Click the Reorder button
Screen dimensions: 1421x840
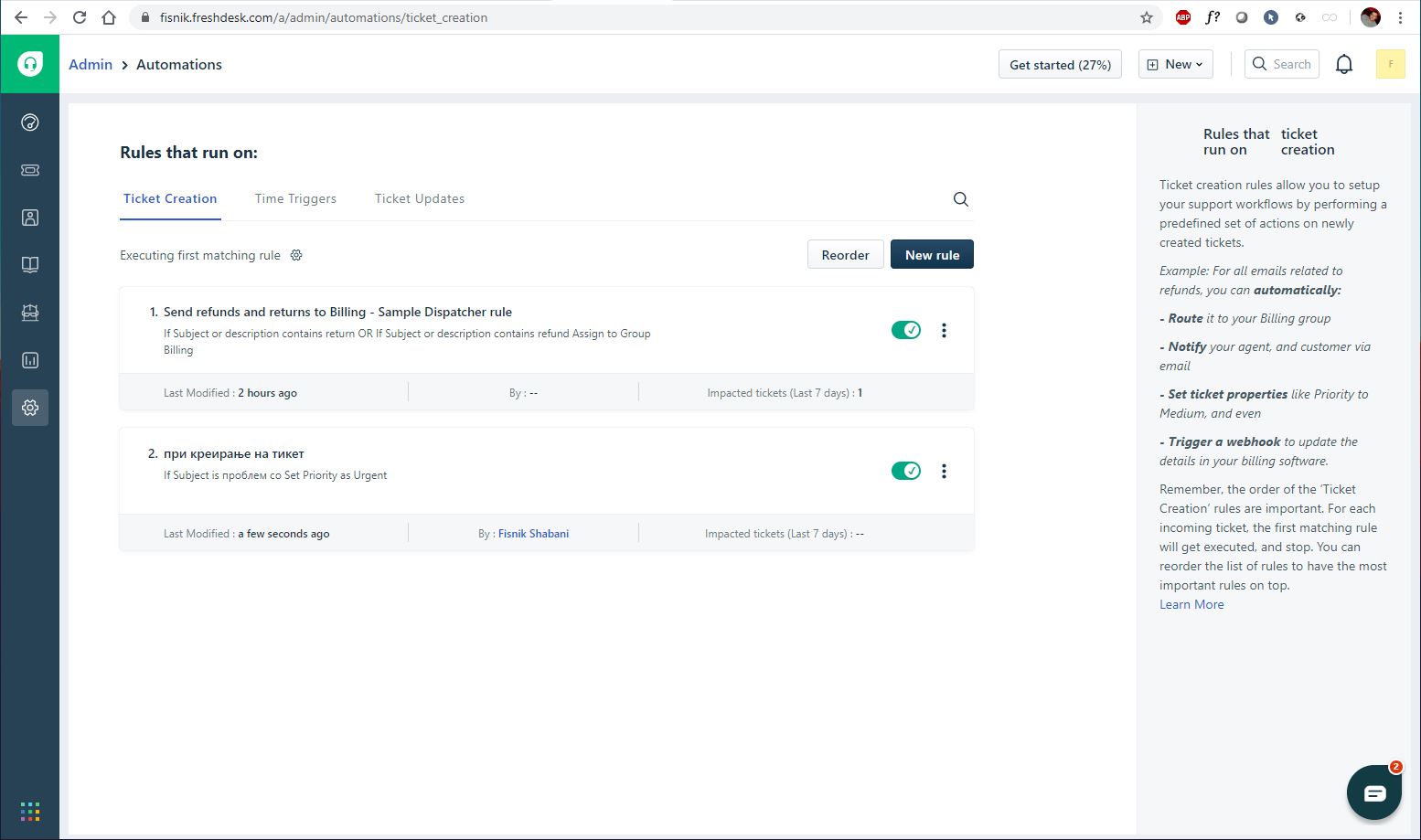click(845, 255)
